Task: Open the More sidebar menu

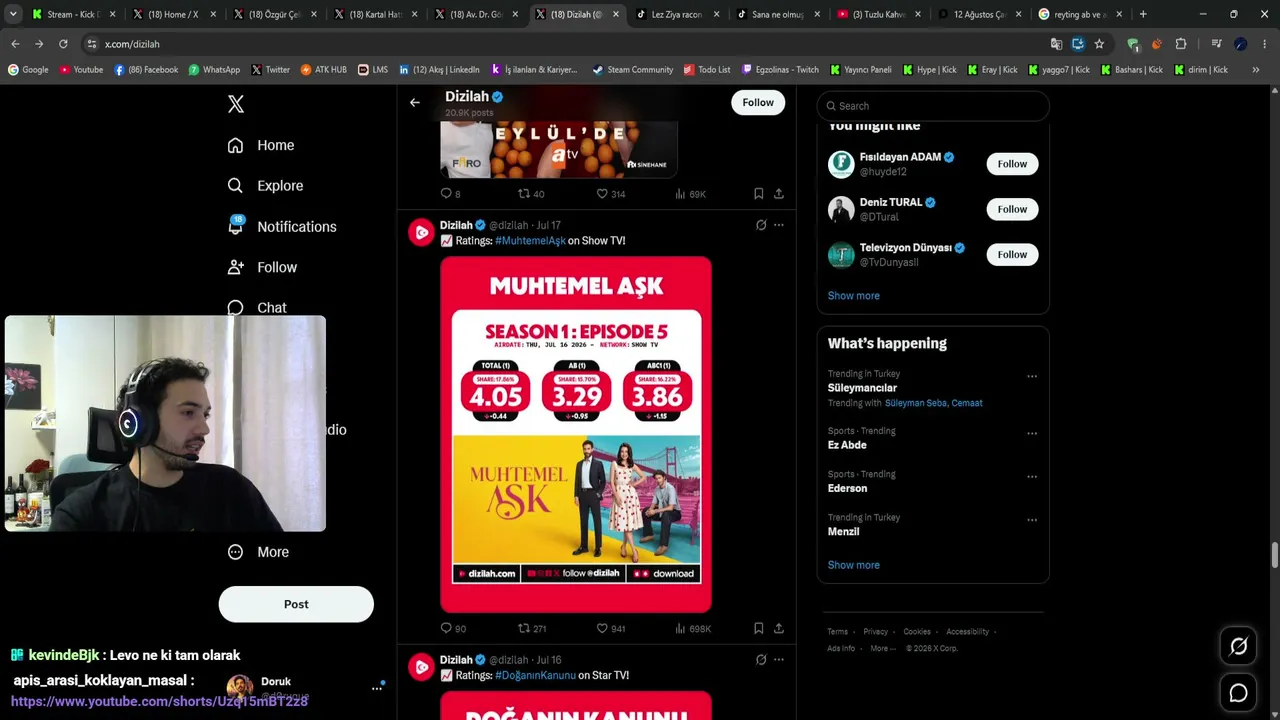Action: point(258,552)
